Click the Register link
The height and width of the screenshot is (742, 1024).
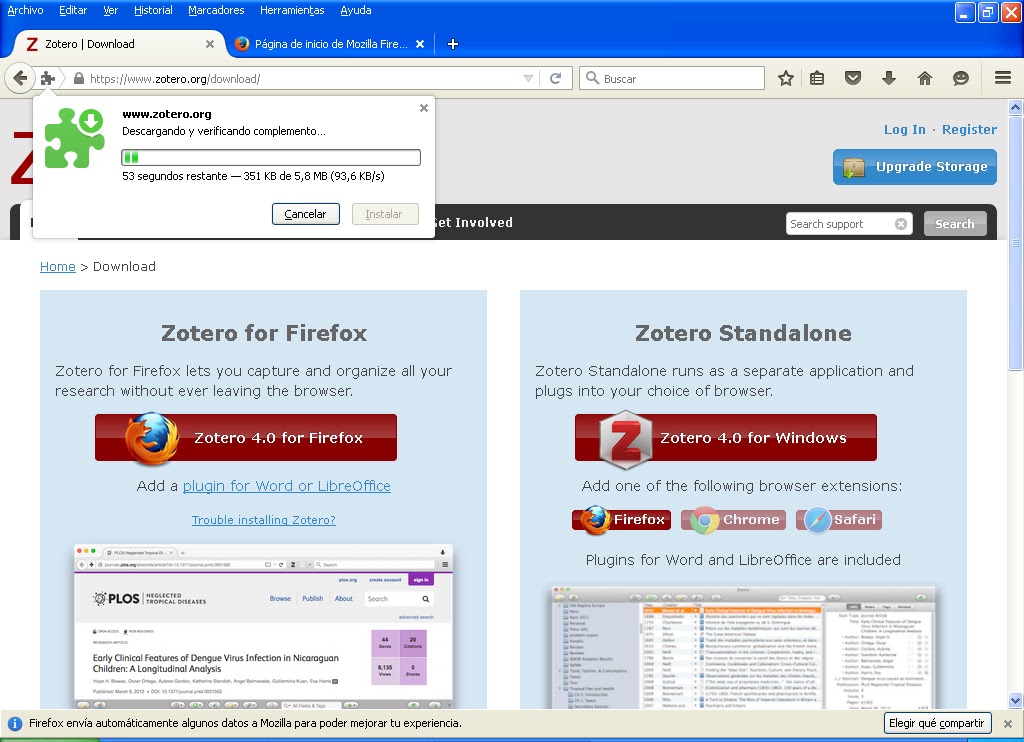click(969, 129)
